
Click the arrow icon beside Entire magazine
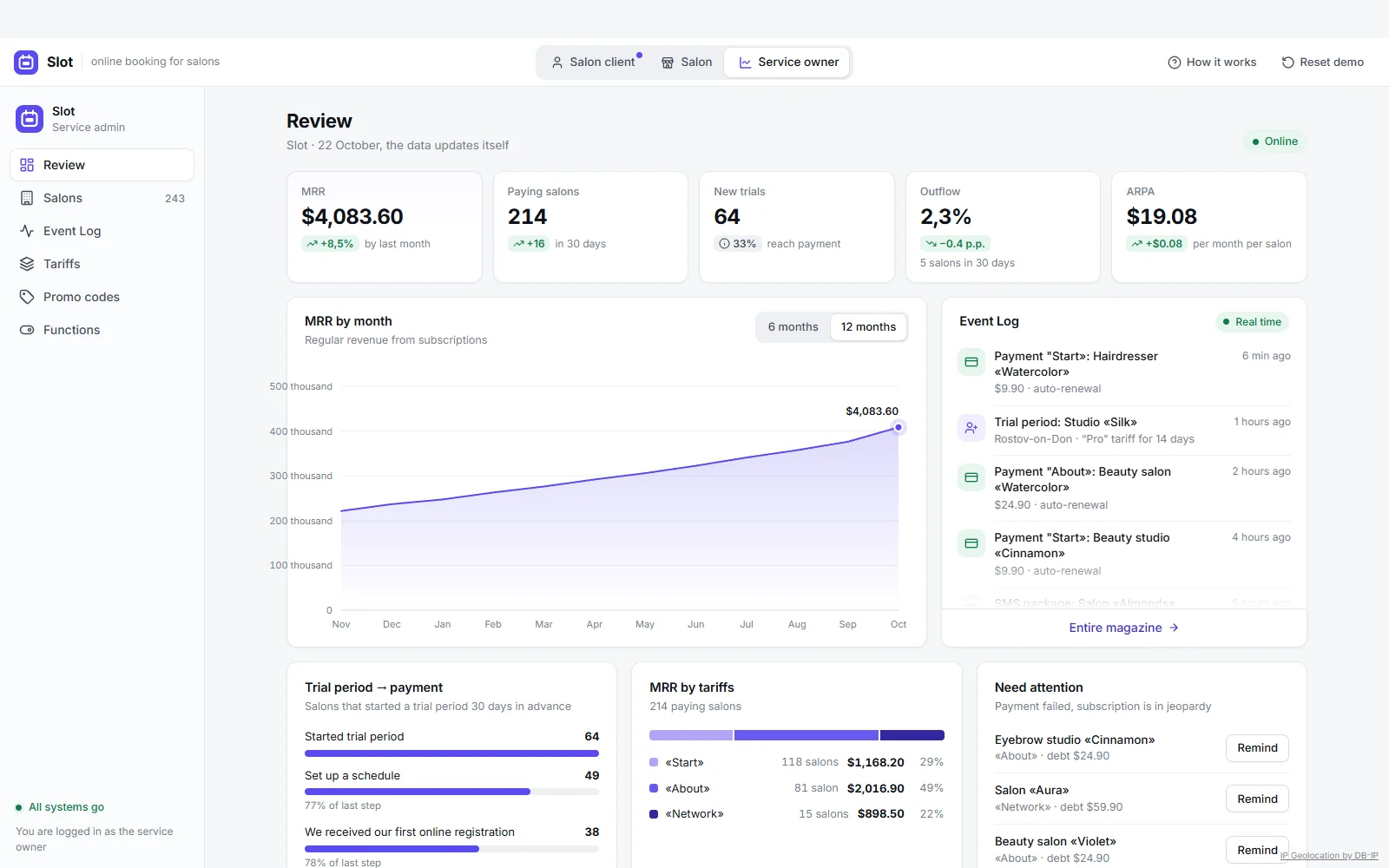[1174, 628]
